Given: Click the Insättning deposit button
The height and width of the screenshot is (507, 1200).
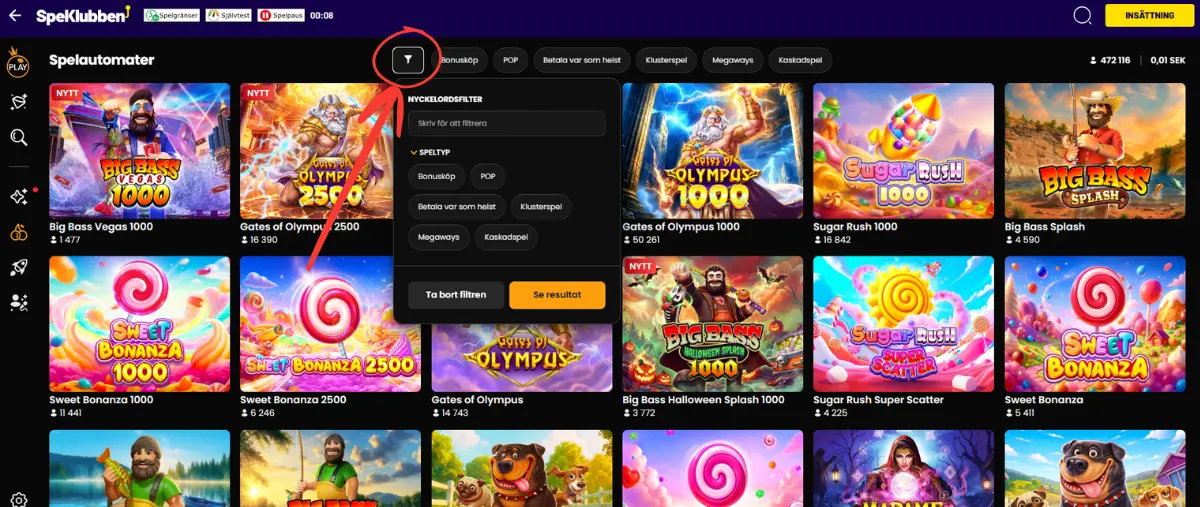Looking at the screenshot, I should coord(1149,15).
